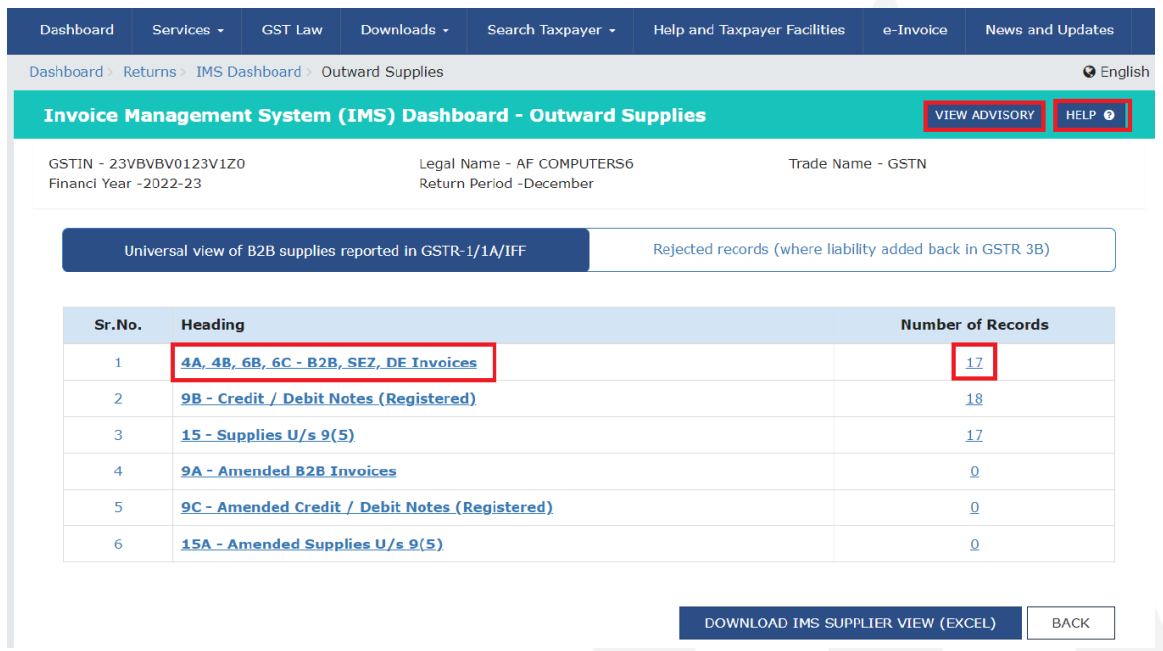The height and width of the screenshot is (651, 1163).
Task: Open the Dashboard menu item
Action: point(77,30)
